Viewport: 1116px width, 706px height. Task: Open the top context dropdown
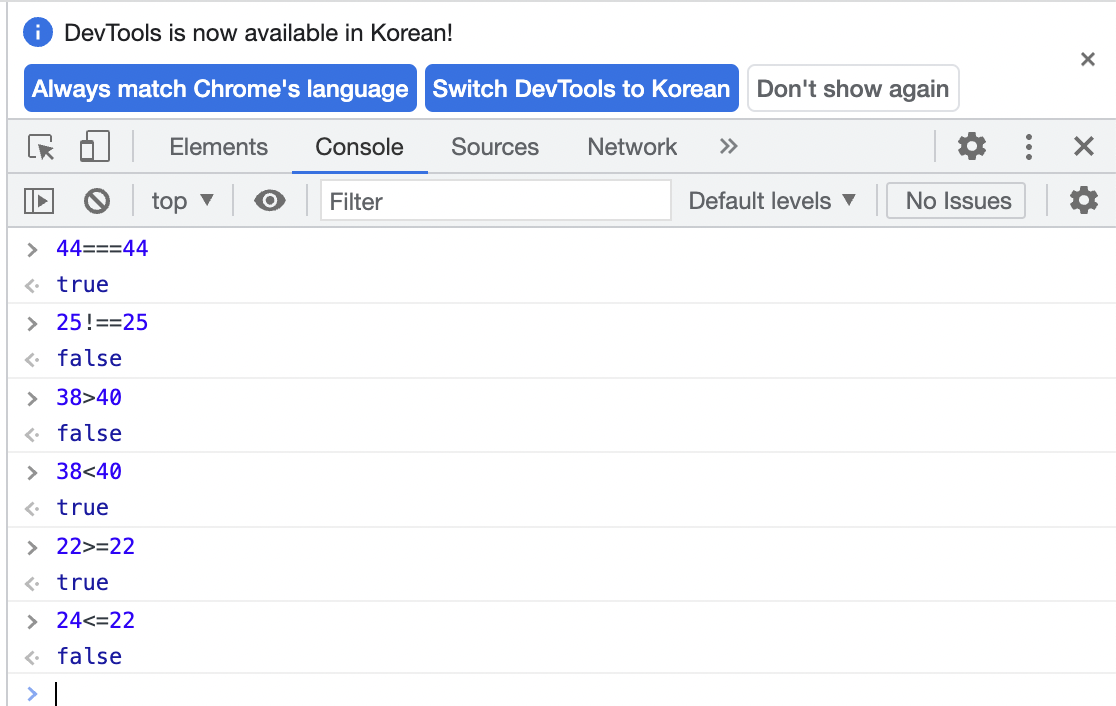point(182,201)
